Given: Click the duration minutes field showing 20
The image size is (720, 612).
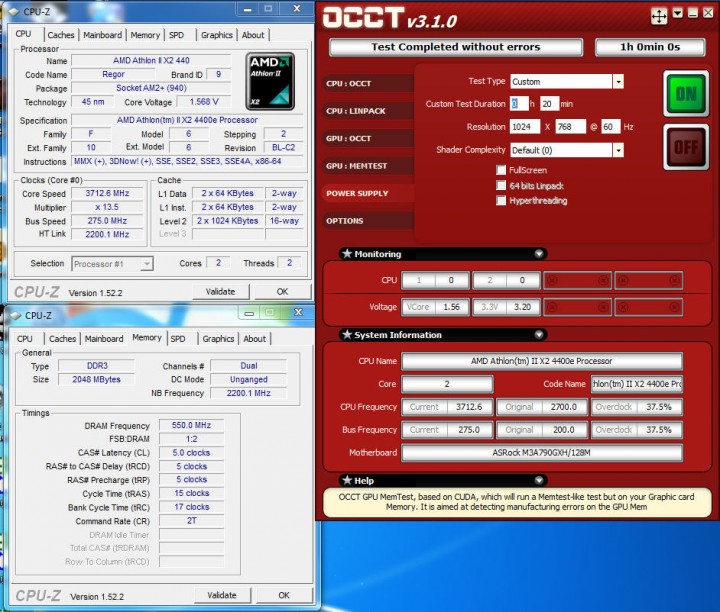Looking at the screenshot, I should tap(549, 104).
